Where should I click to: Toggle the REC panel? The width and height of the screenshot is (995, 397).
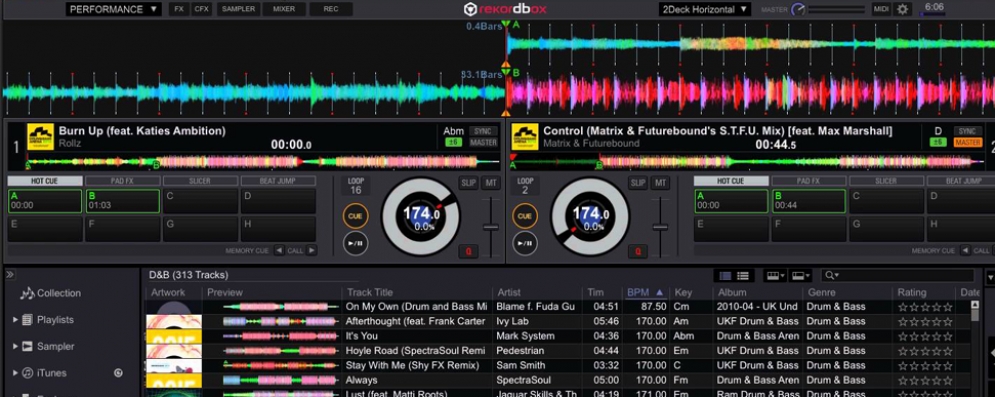[x=331, y=9]
